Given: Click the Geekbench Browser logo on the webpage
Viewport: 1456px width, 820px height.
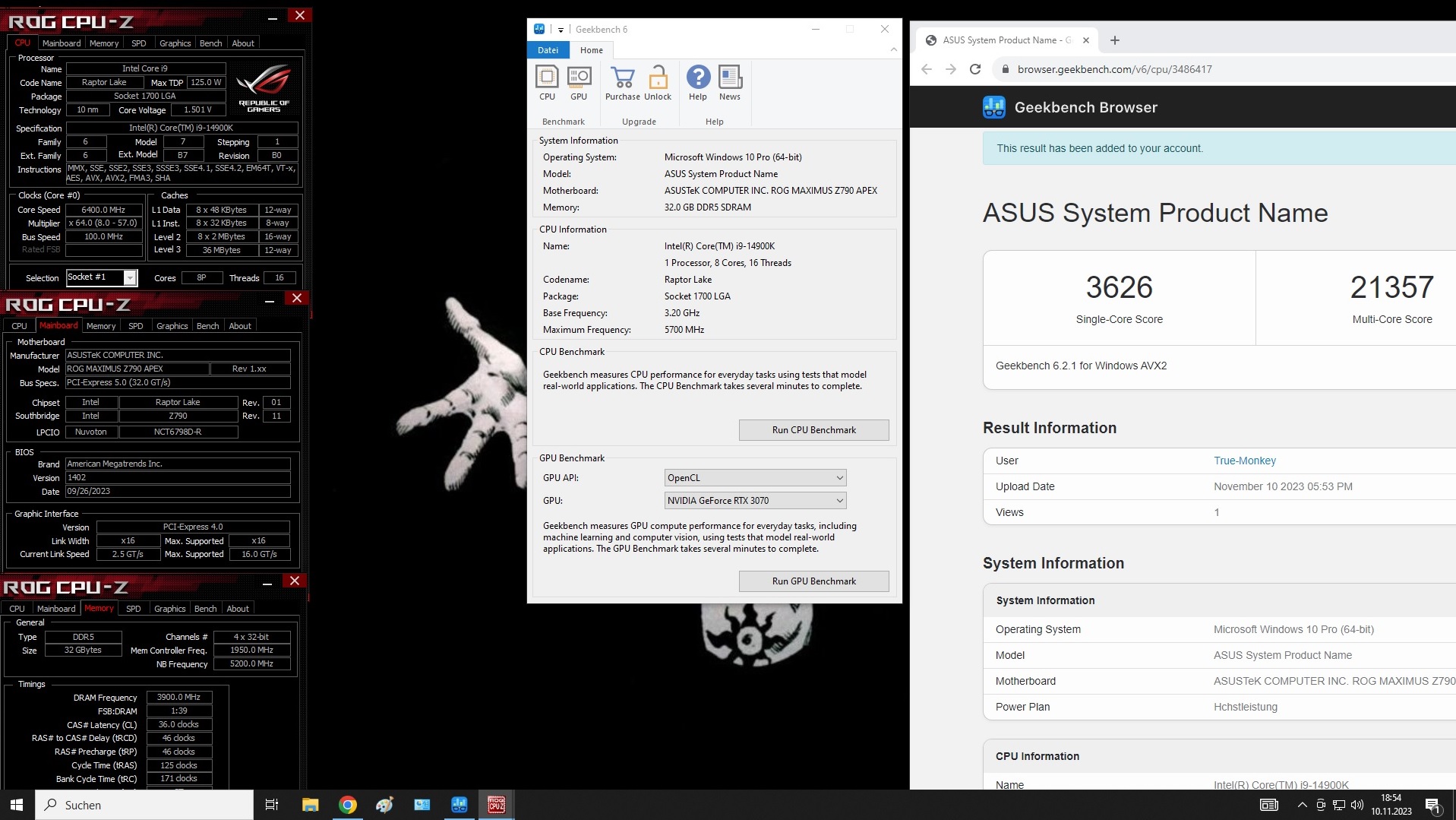Looking at the screenshot, I should click(994, 107).
